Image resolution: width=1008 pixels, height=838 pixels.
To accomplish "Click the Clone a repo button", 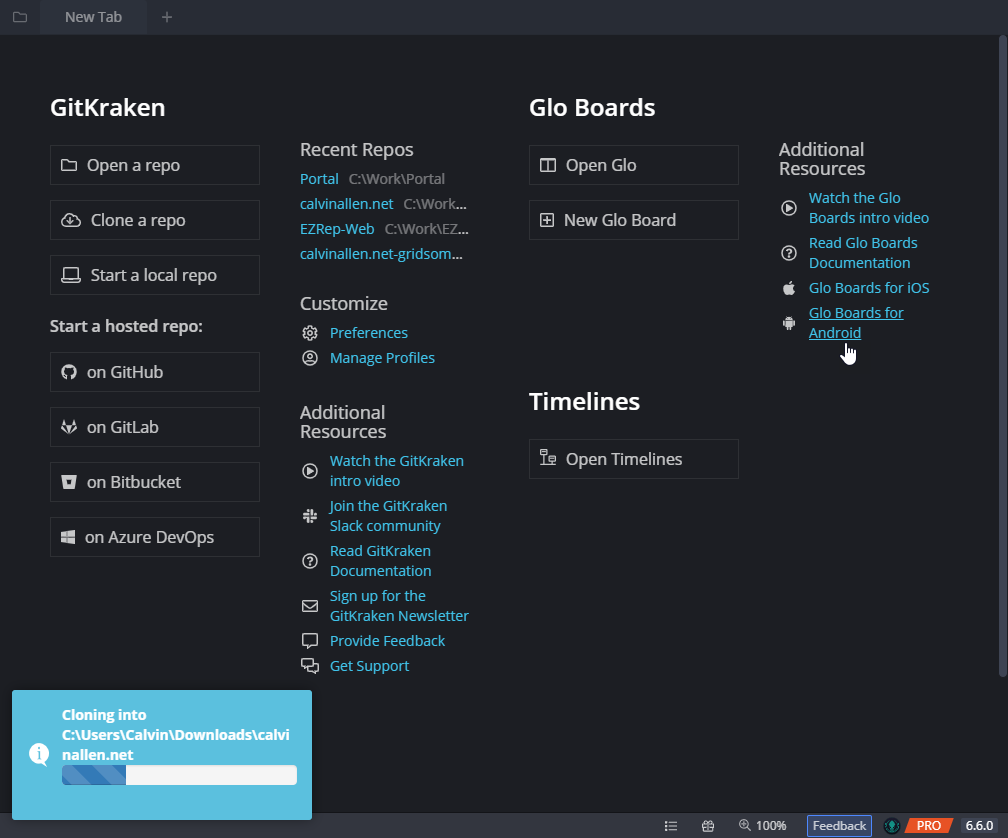I will (x=155, y=220).
